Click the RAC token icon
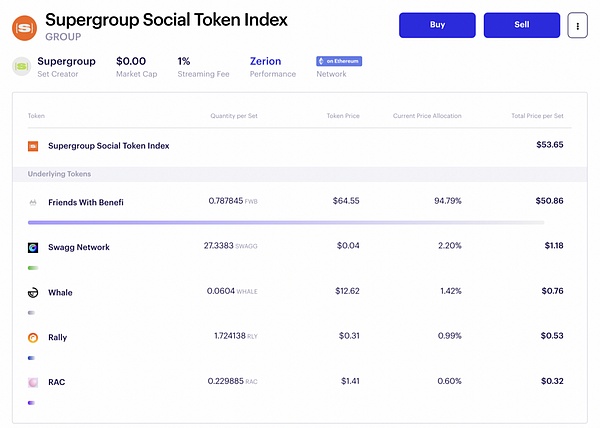Viewport: 600px width, 428px height. coord(33,382)
